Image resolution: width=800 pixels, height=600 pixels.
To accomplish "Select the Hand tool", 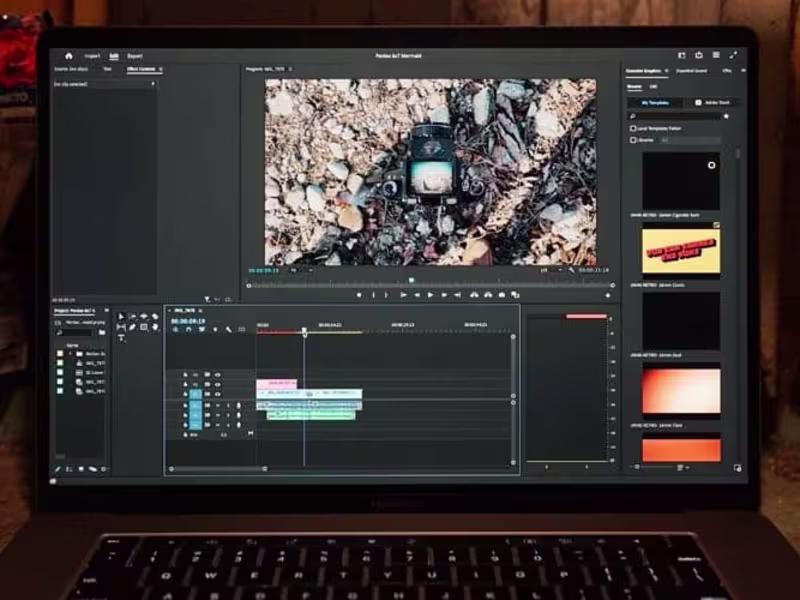I will coord(155,328).
